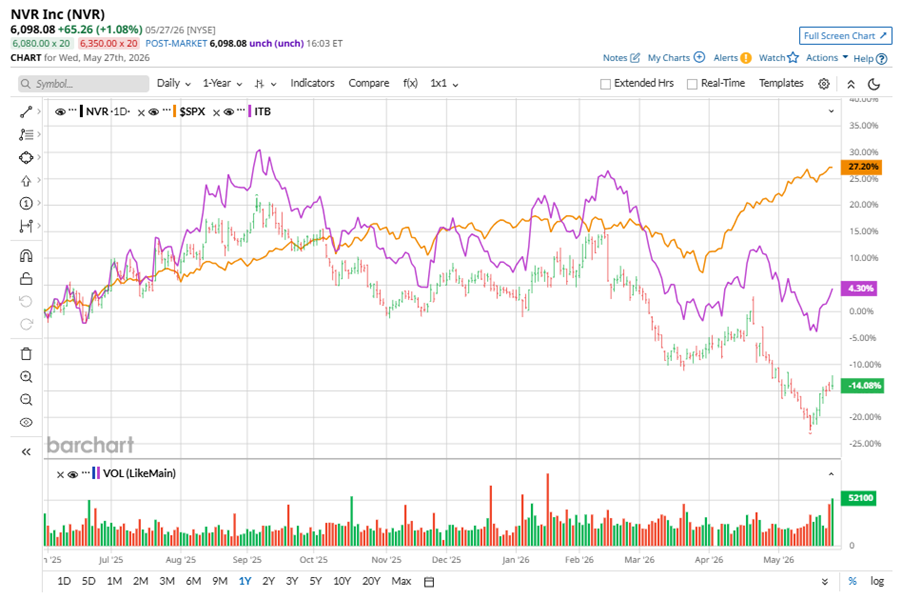The width and height of the screenshot is (902, 599).
Task: Switch to dark mode moon icon
Action: click(x=874, y=84)
